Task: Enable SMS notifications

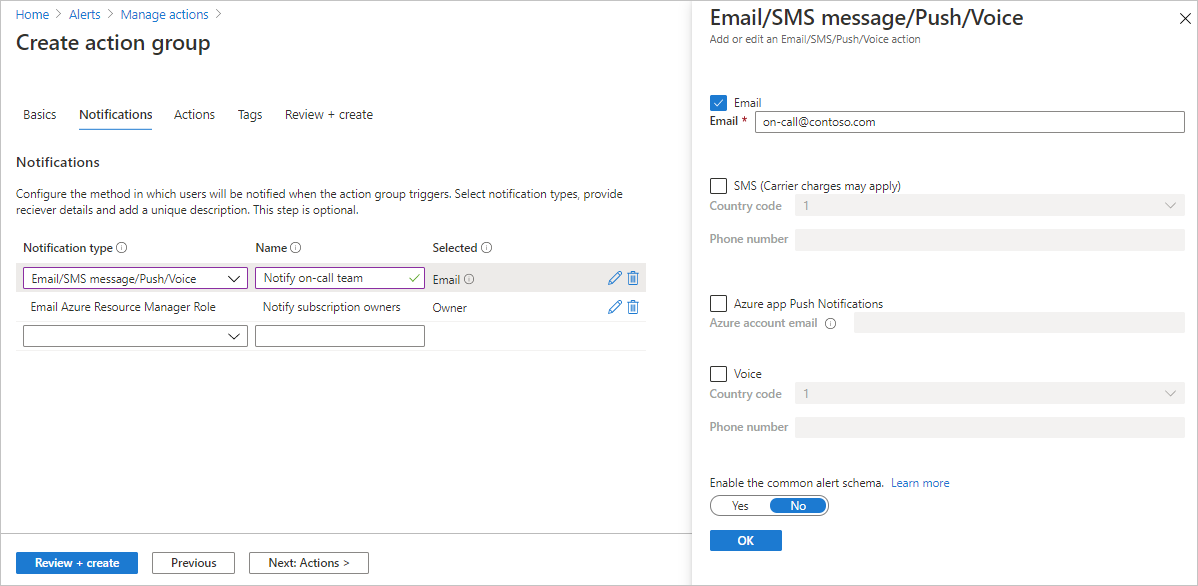Action: click(x=716, y=185)
